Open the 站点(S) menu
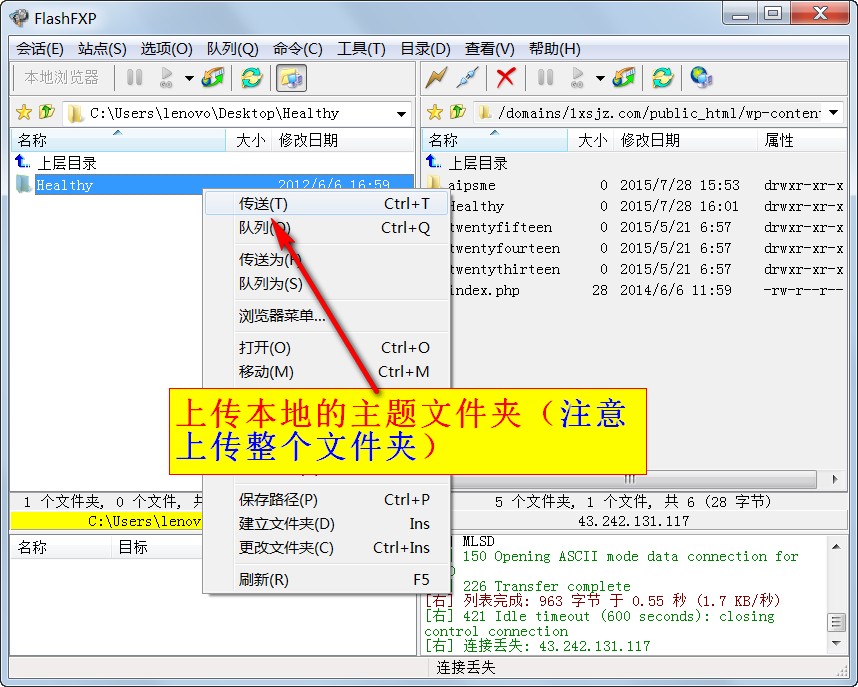The height and width of the screenshot is (687, 858). 102,49
